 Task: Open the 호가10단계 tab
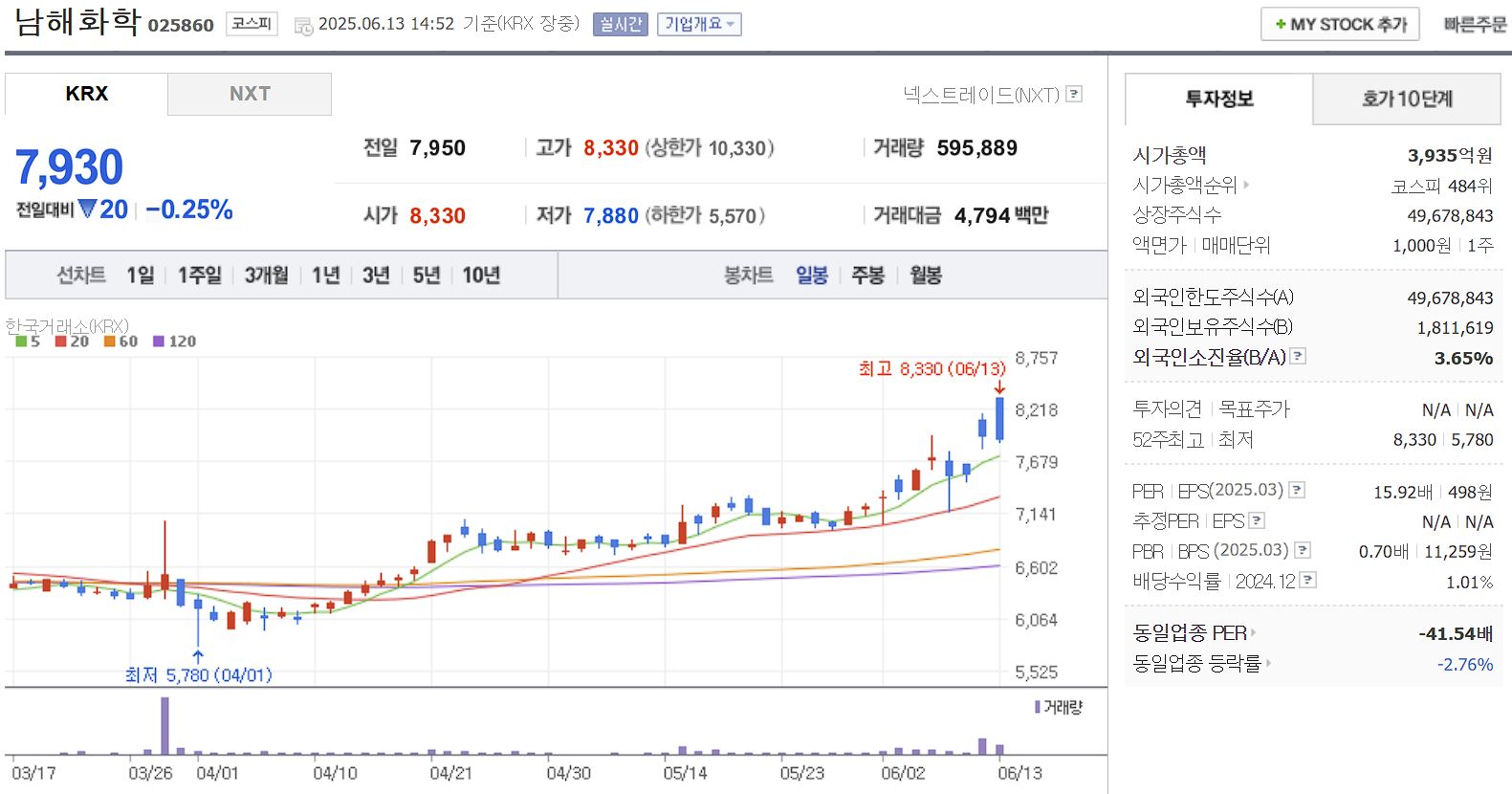tap(1407, 99)
